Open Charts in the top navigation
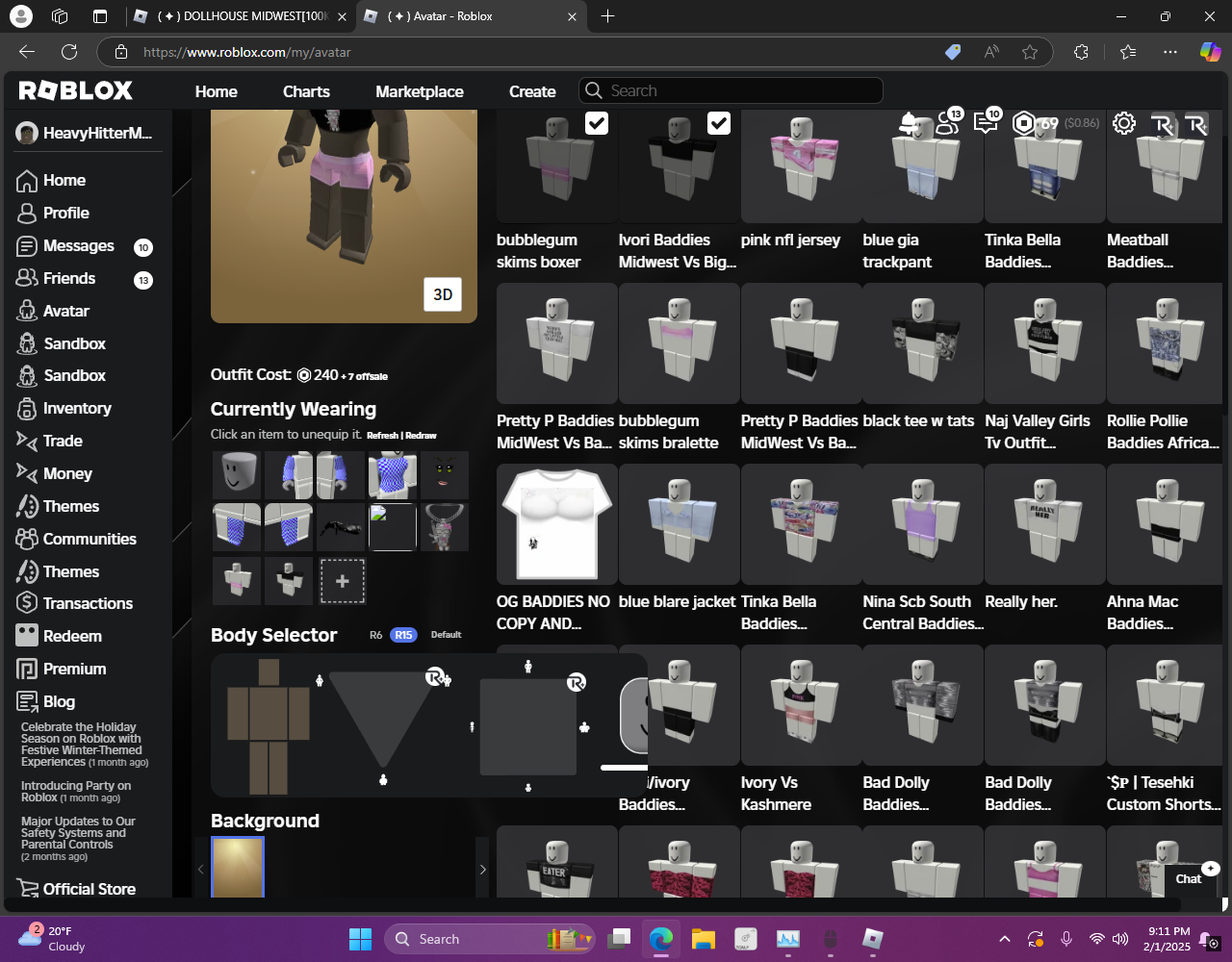Image resolution: width=1232 pixels, height=962 pixels. (x=306, y=91)
